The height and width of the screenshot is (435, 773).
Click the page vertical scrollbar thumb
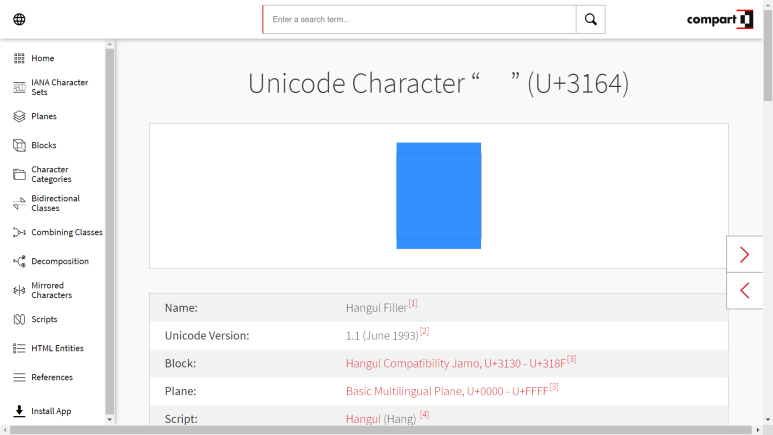768,55
